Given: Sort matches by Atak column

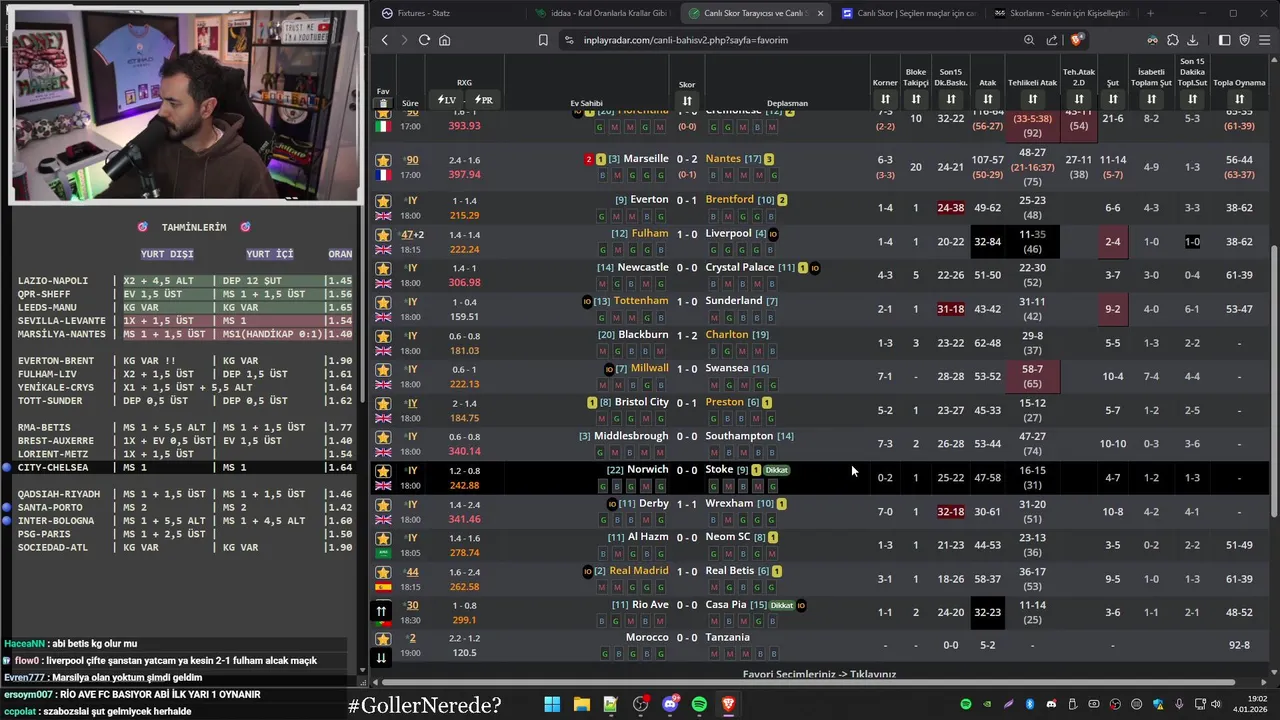Looking at the screenshot, I should tap(988, 99).
